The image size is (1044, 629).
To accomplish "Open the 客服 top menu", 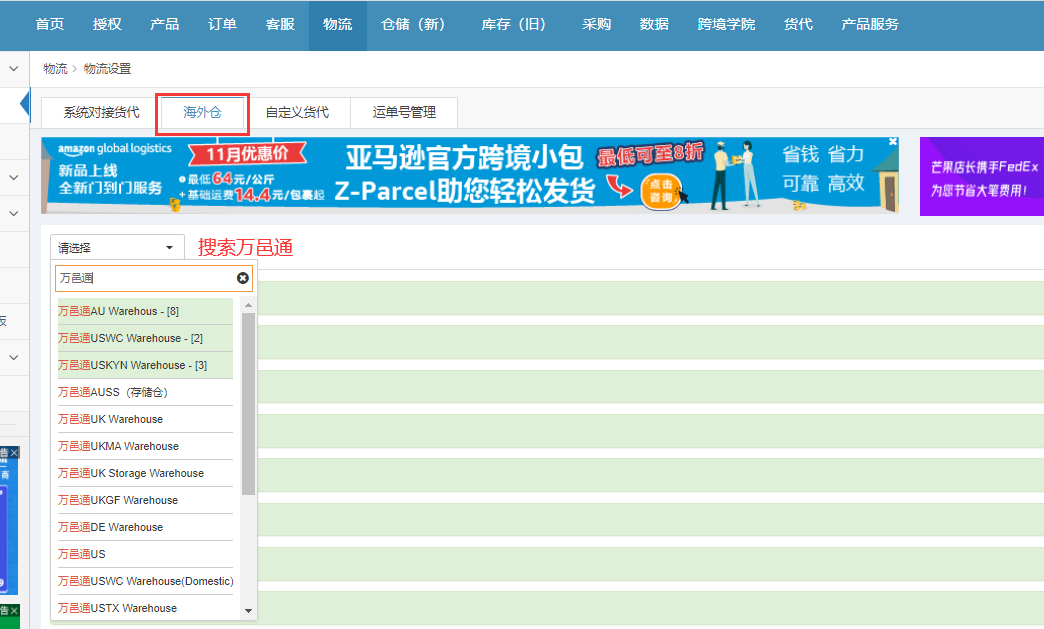I will pos(280,25).
